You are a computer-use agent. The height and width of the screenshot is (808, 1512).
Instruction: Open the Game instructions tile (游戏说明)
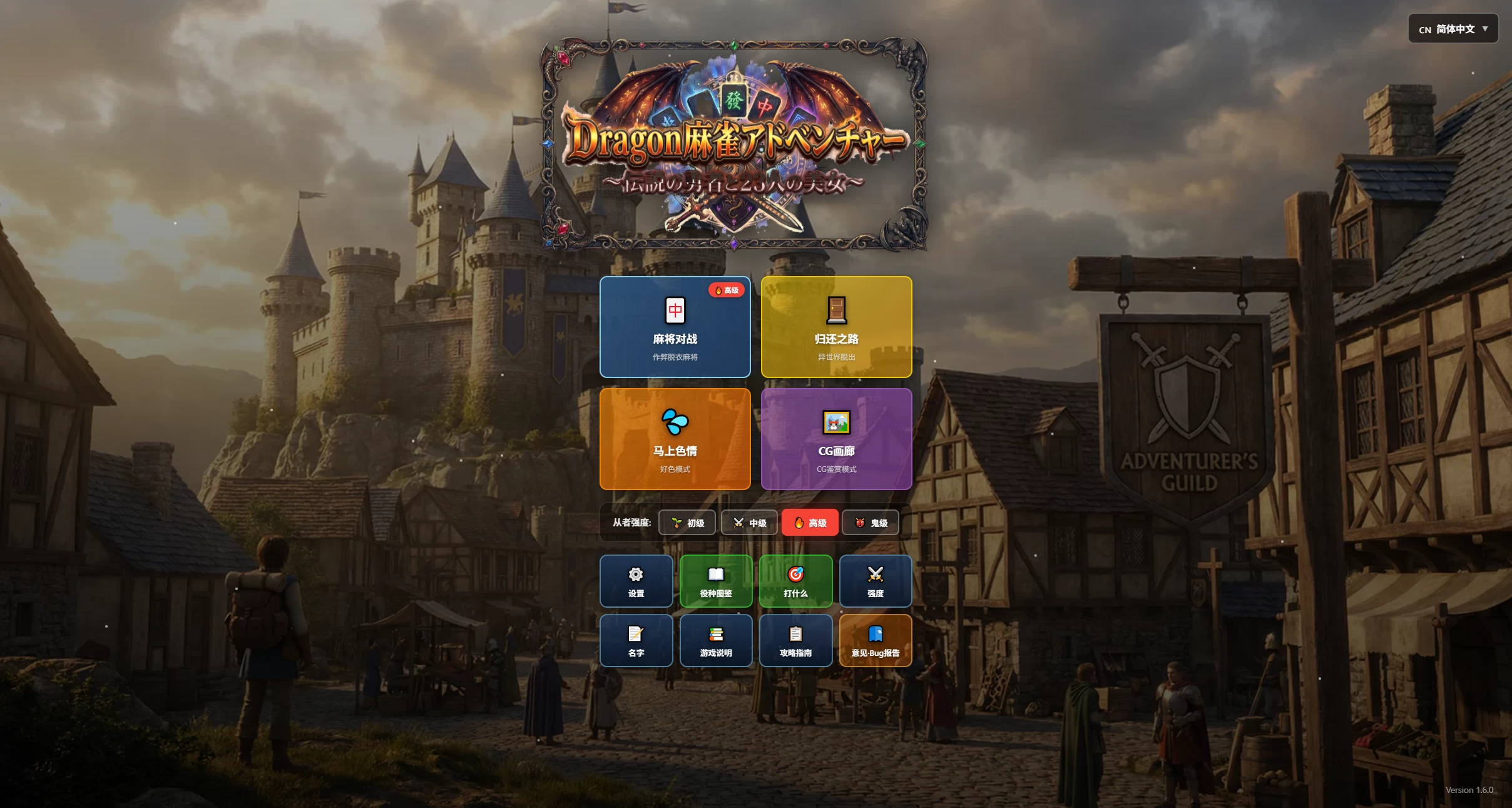tap(715, 640)
